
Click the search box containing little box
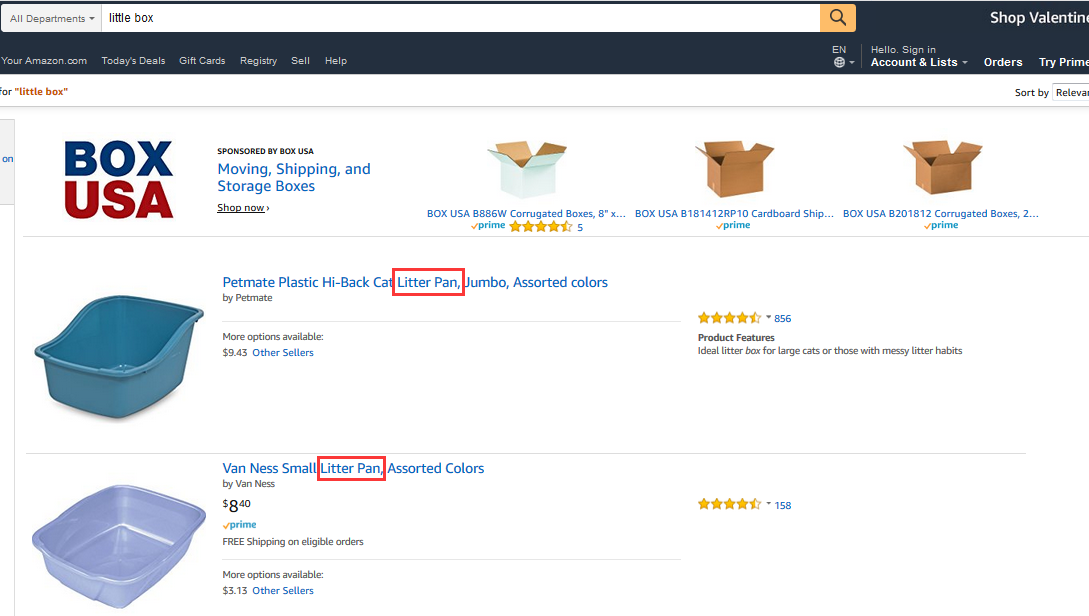click(x=460, y=18)
